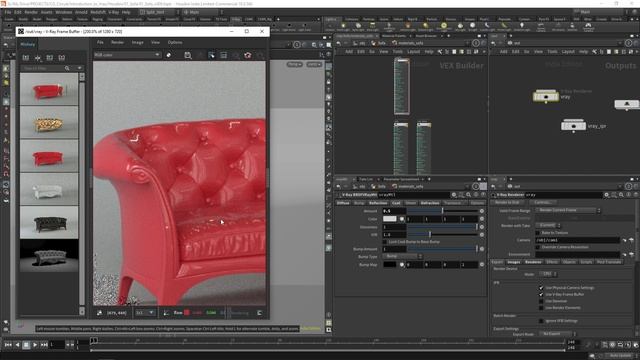Click the region render icon in frame buffer toolbar
This screenshot has width=640, height=360.
[x=224, y=55]
